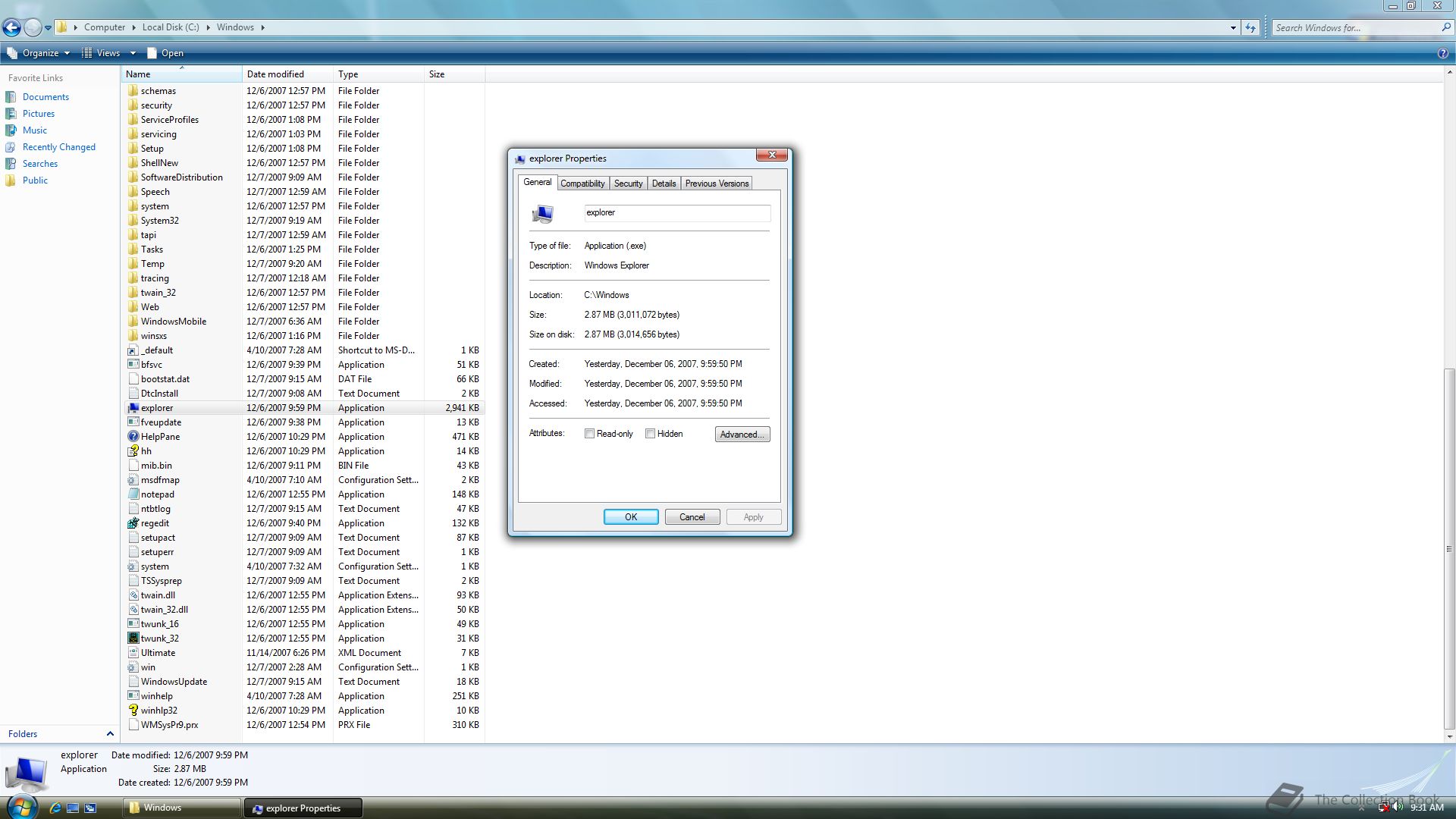Image resolution: width=1456 pixels, height=819 pixels.
Task: Select the twain.dll file icon
Action: pos(133,595)
